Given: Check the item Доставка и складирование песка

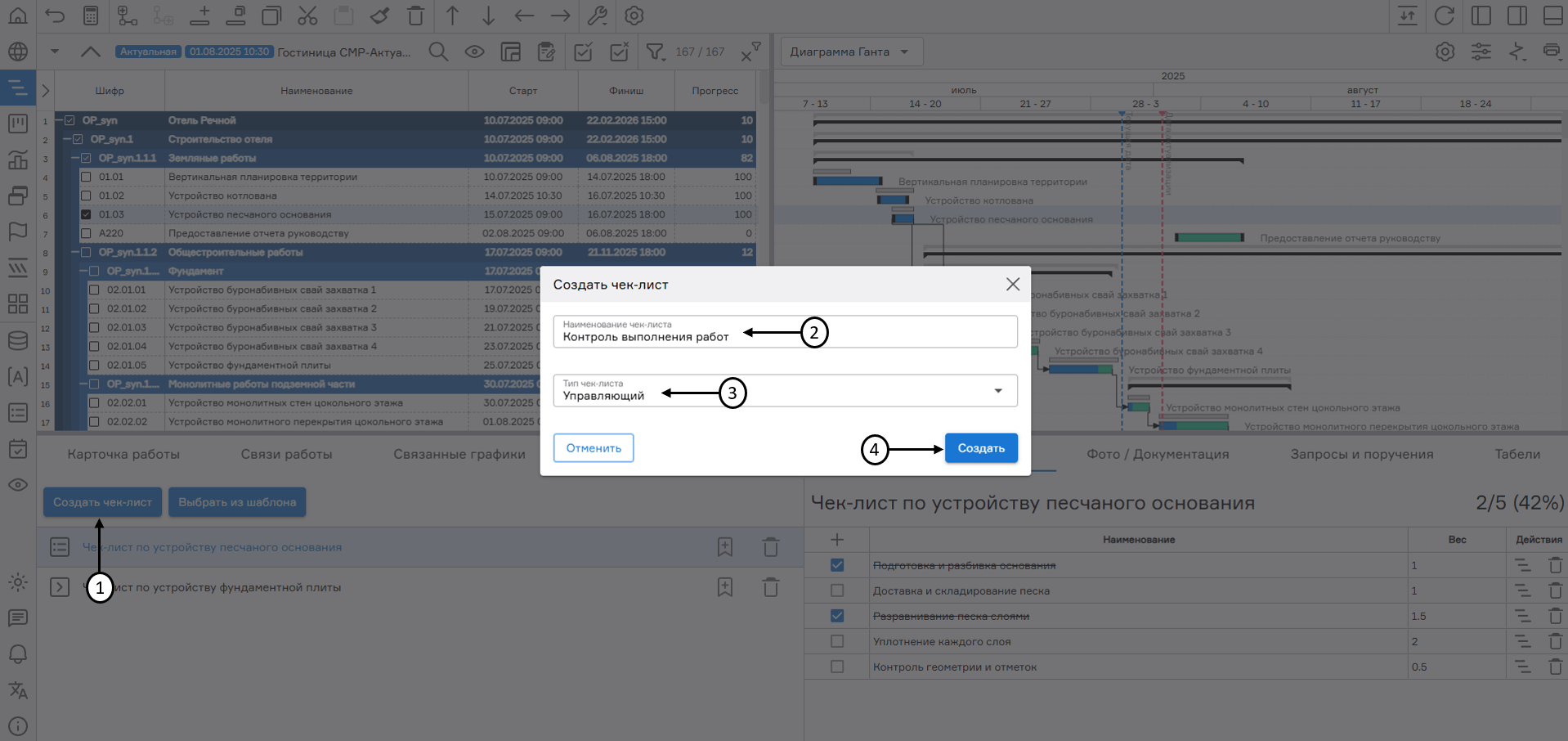Looking at the screenshot, I should pos(836,591).
